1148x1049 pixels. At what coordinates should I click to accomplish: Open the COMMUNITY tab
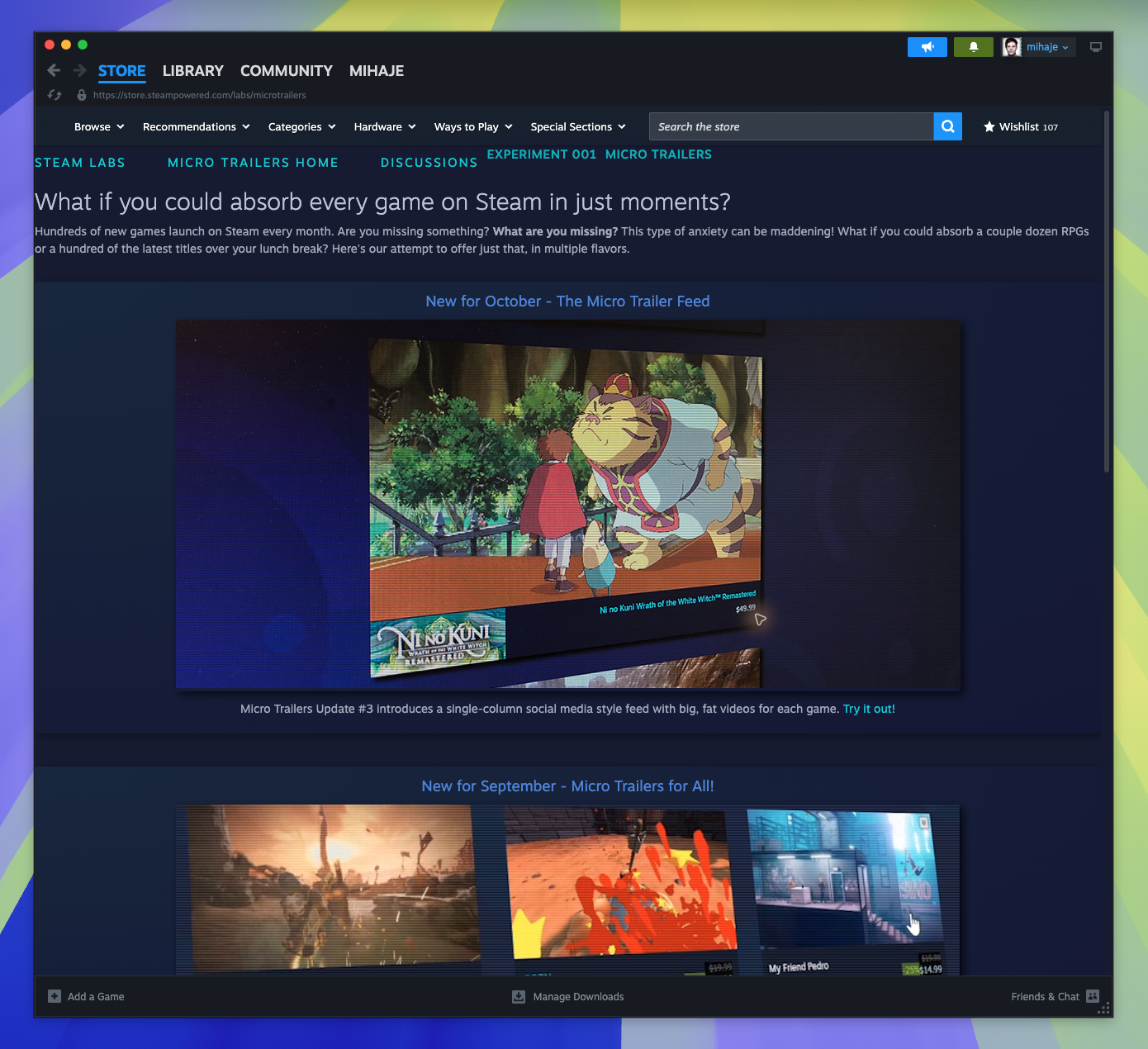coord(287,71)
